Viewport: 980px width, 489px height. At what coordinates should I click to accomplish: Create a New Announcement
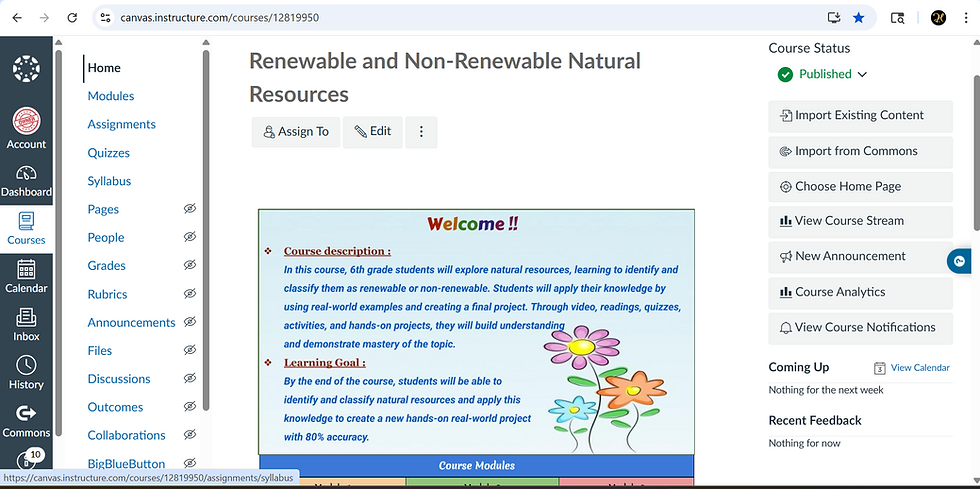click(860, 256)
